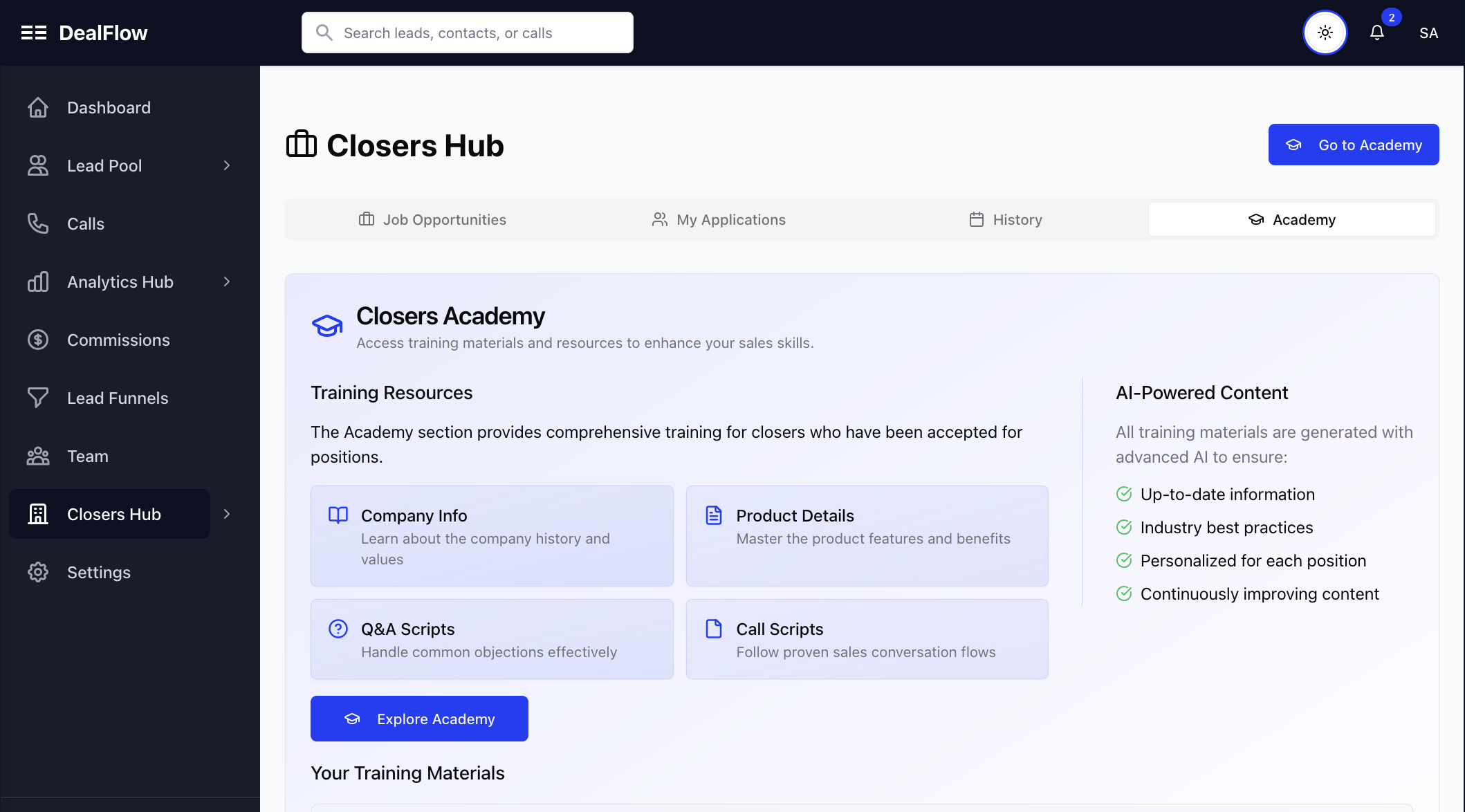
Task: Click the Lead Funnels filter icon
Action: point(38,398)
